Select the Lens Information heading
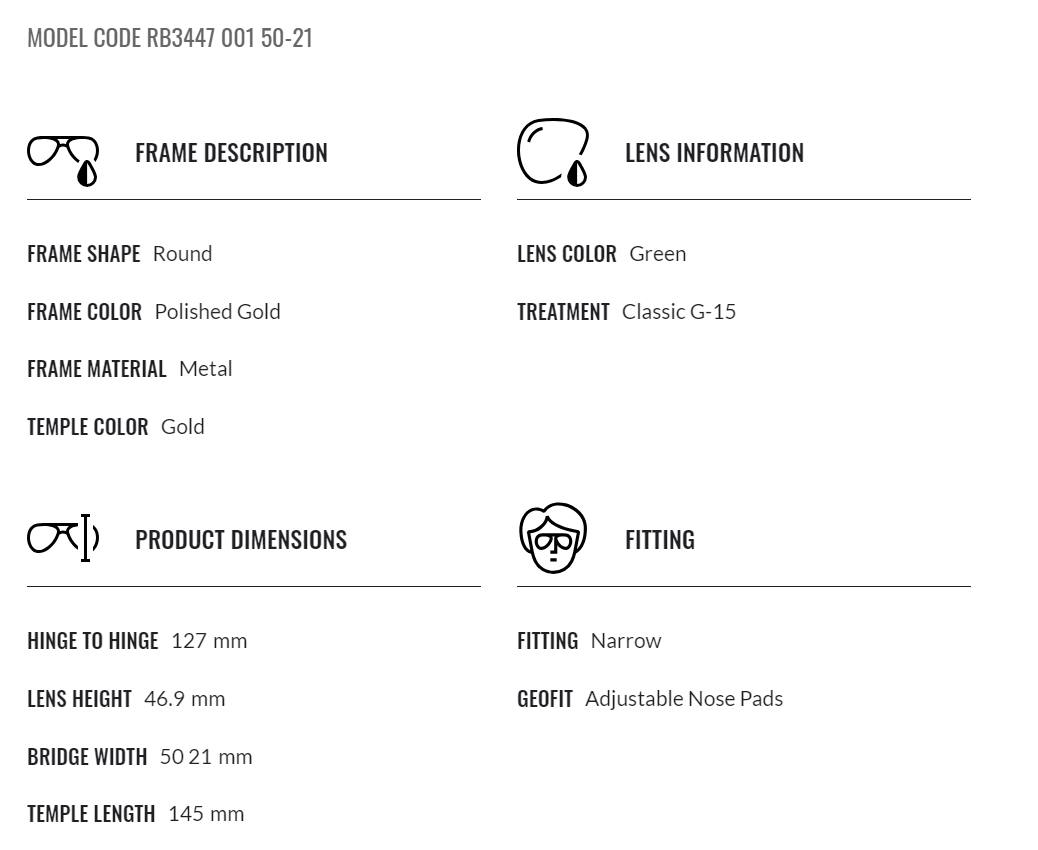 coord(714,153)
